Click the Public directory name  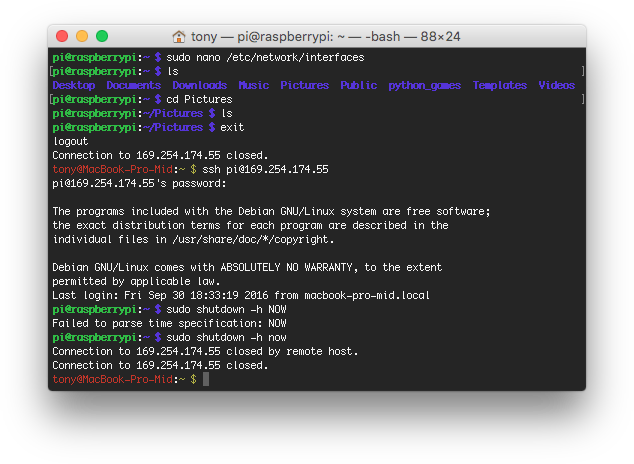click(x=358, y=86)
